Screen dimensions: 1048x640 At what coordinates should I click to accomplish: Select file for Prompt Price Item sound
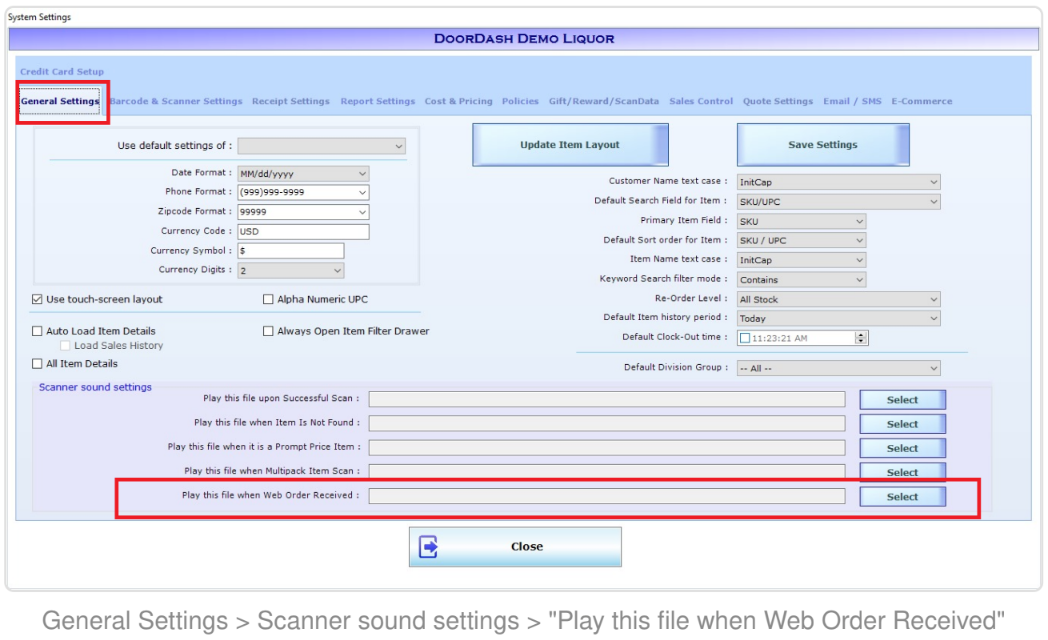click(x=902, y=448)
